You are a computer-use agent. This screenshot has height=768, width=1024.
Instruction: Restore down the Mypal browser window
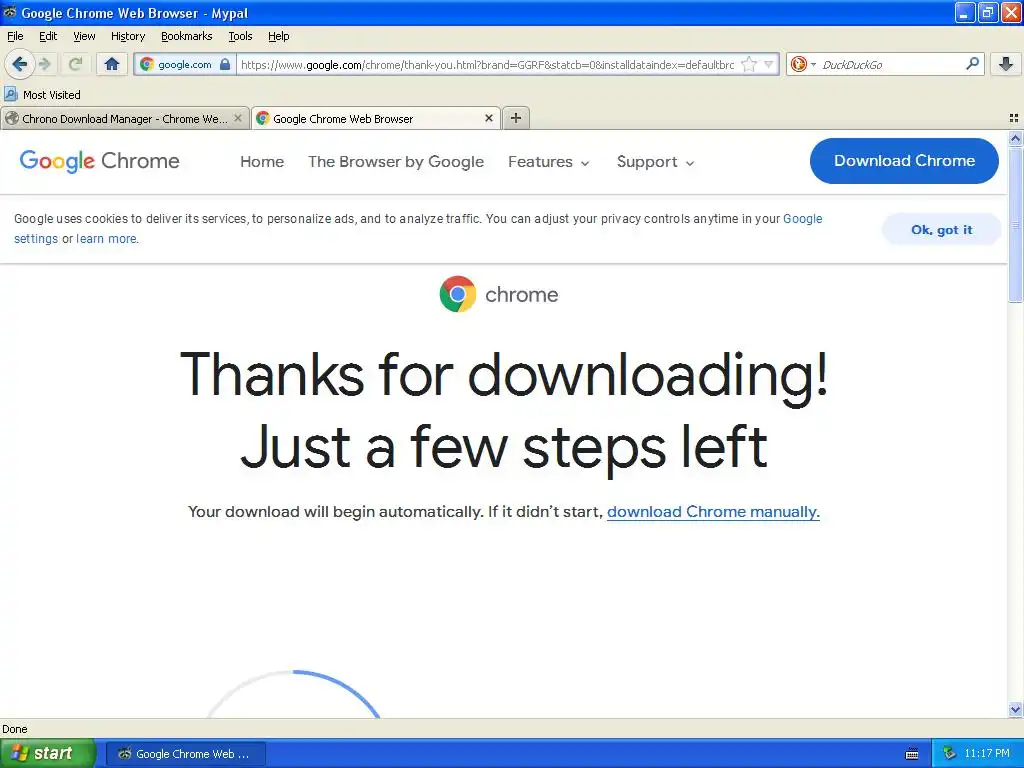coord(987,12)
